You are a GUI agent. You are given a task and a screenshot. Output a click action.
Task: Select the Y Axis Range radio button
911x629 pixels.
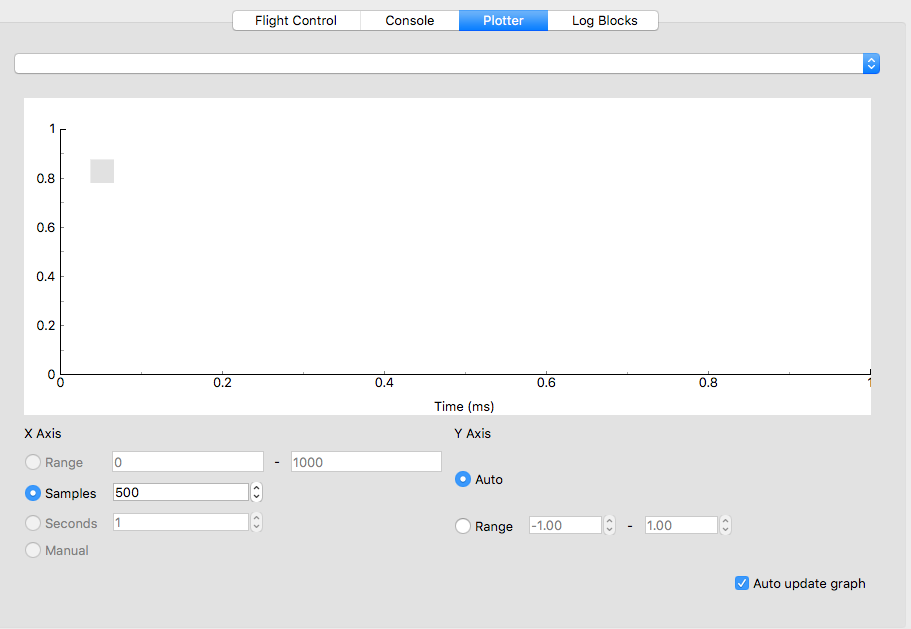click(x=463, y=526)
